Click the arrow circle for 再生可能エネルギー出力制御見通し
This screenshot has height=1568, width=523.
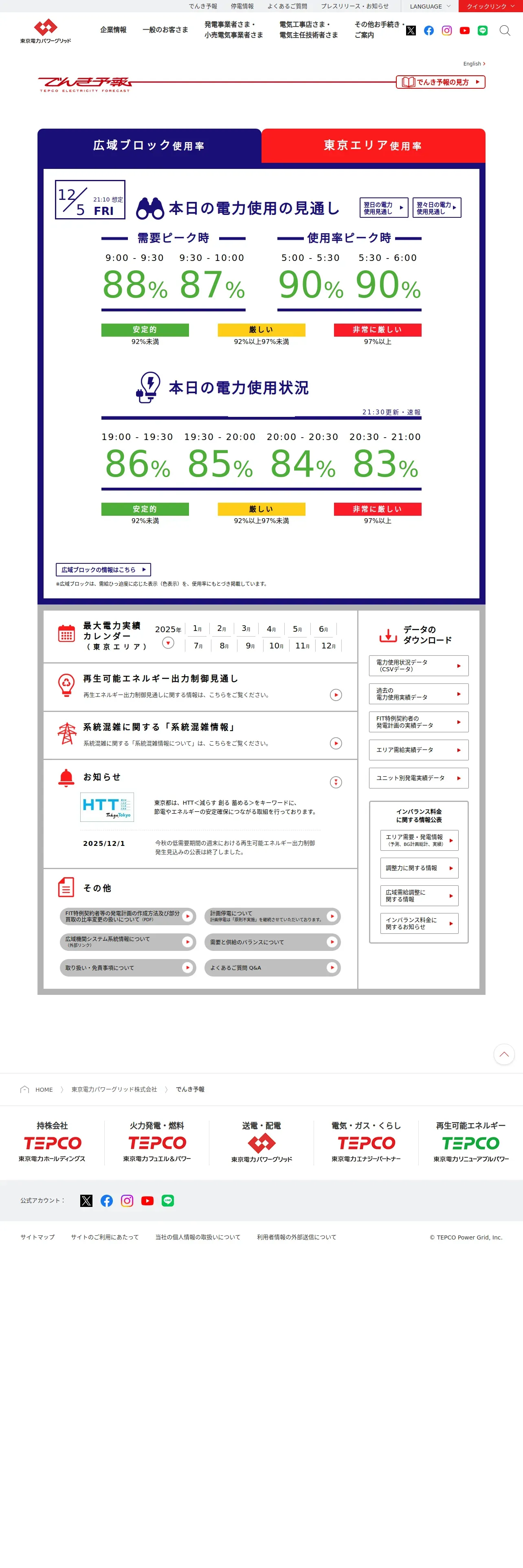336,695
